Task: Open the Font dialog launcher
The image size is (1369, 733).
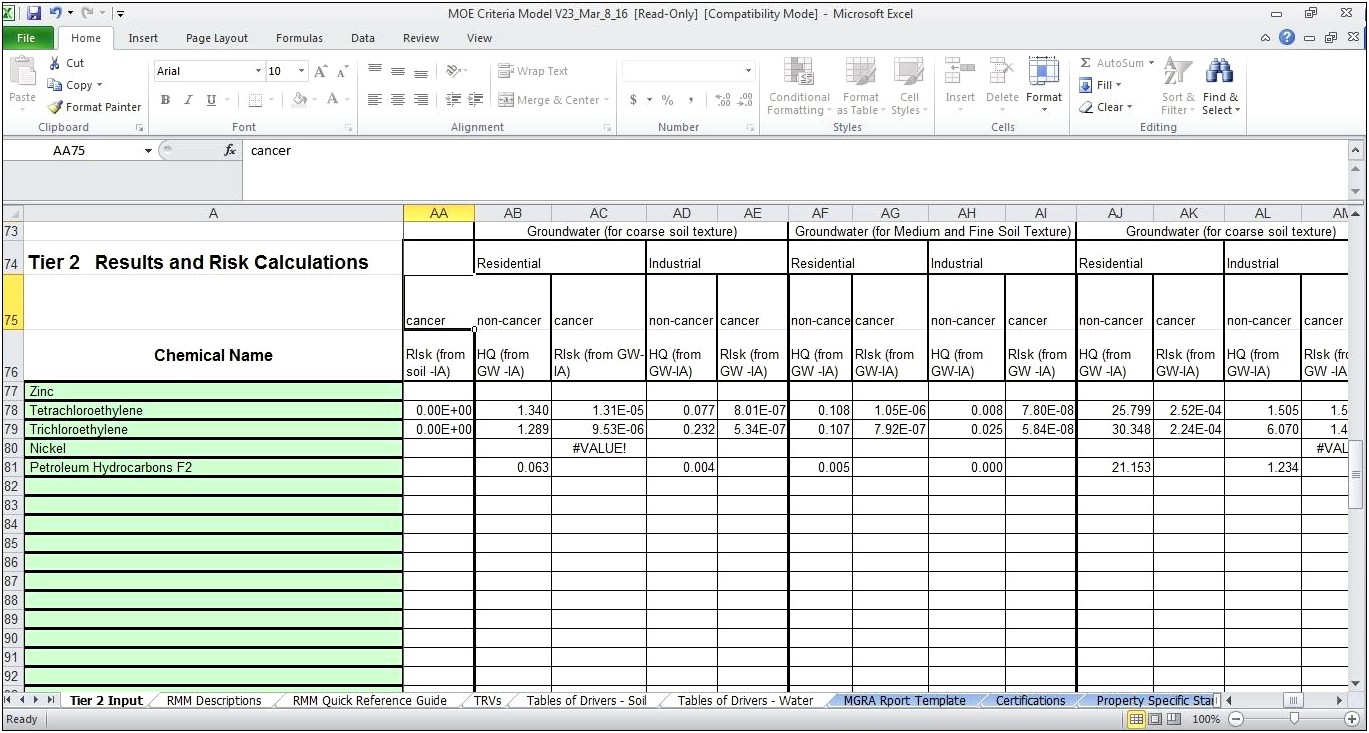Action: click(348, 128)
